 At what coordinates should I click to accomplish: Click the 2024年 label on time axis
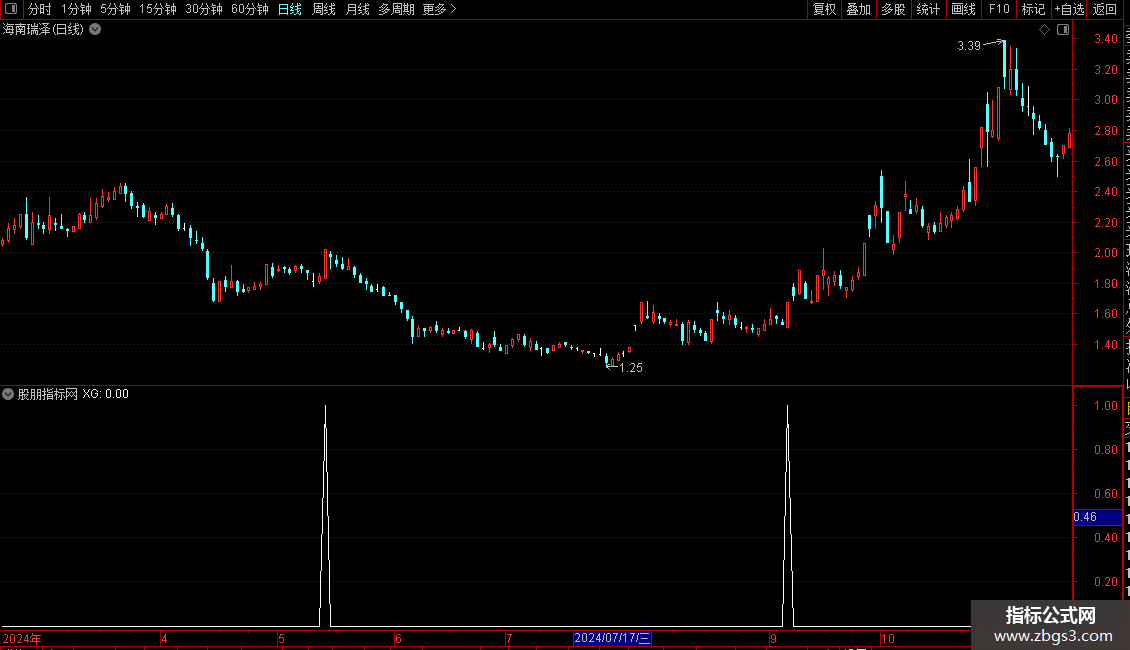(x=22, y=638)
